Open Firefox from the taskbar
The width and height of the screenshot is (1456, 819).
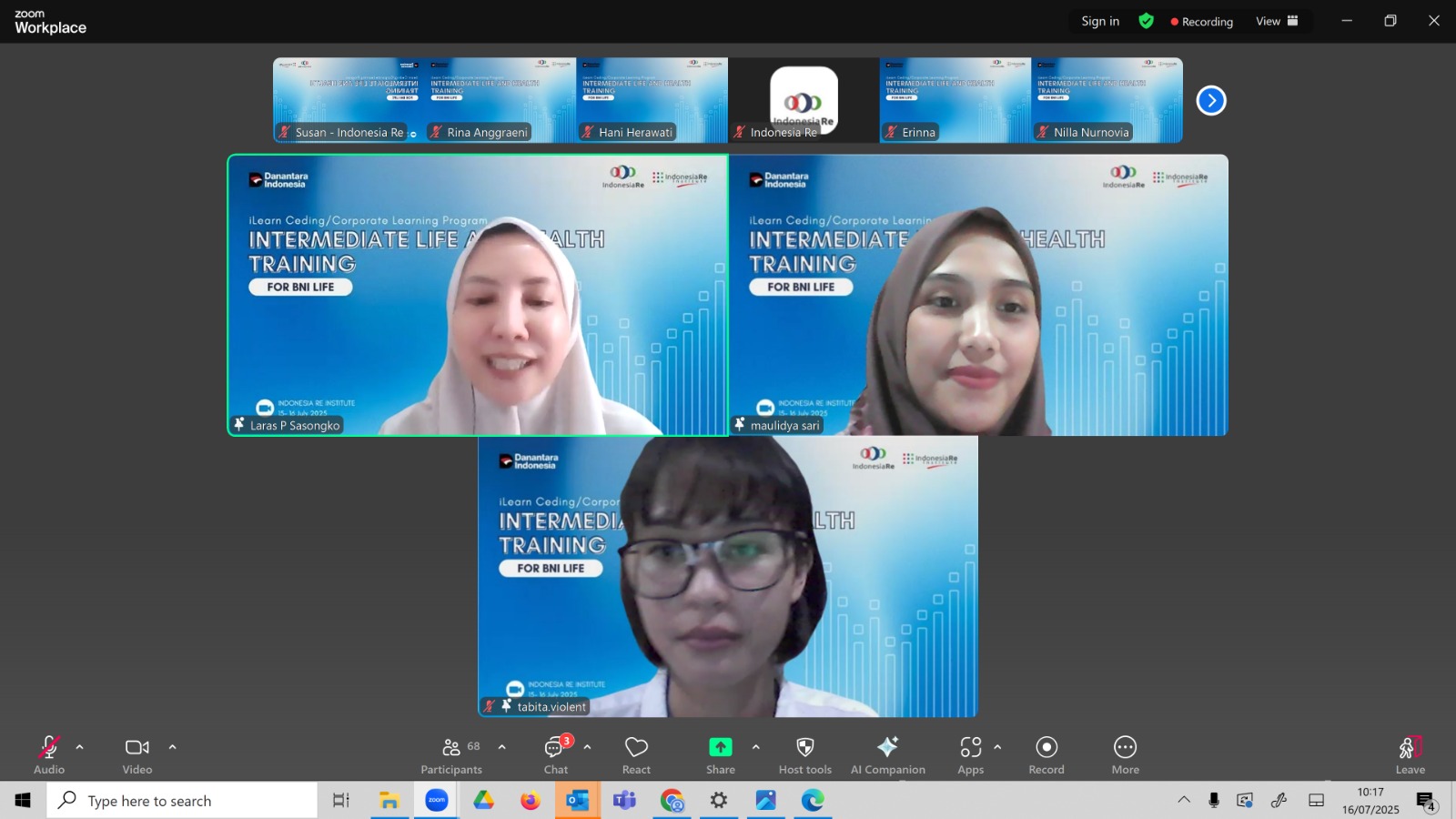[x=531, y=801]
